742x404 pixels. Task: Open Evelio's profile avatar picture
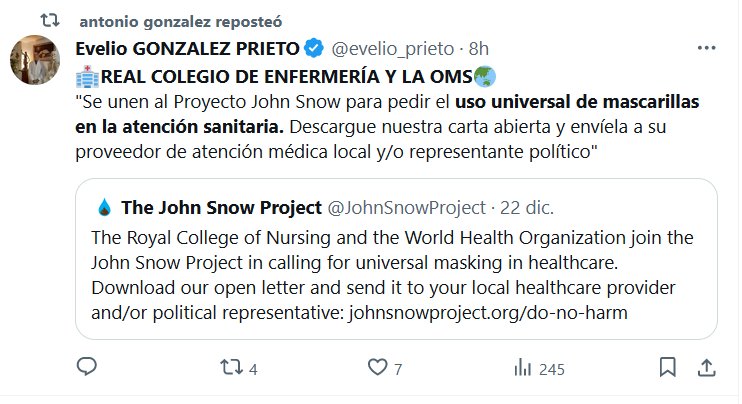pos(35,60)
